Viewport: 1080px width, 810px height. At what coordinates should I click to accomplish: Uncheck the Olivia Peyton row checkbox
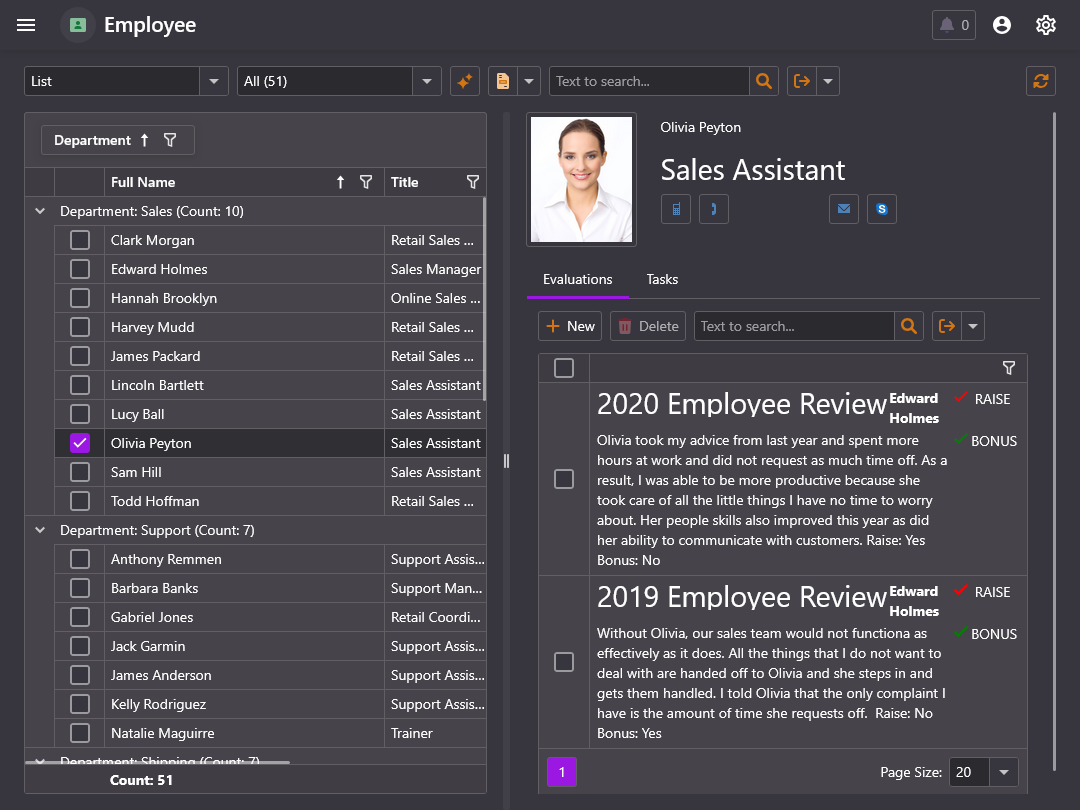80,443
